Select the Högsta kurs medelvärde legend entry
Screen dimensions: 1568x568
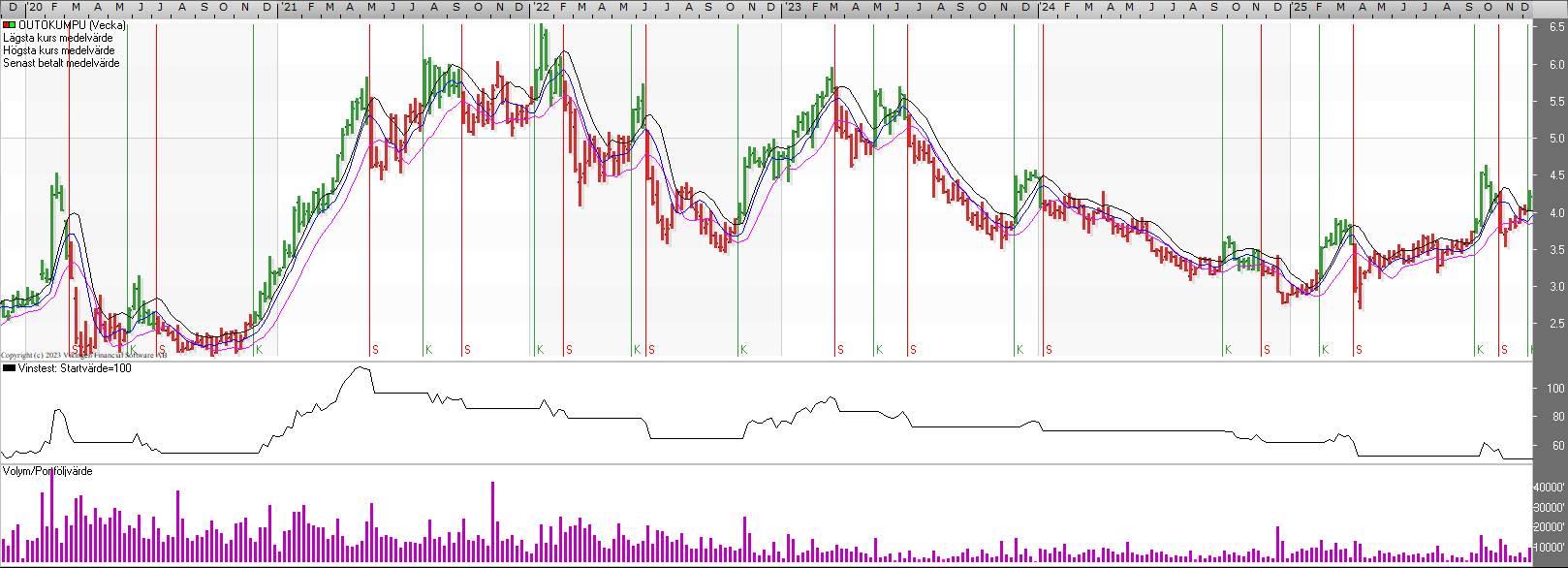pyautogui.click(x=58, y=50)
